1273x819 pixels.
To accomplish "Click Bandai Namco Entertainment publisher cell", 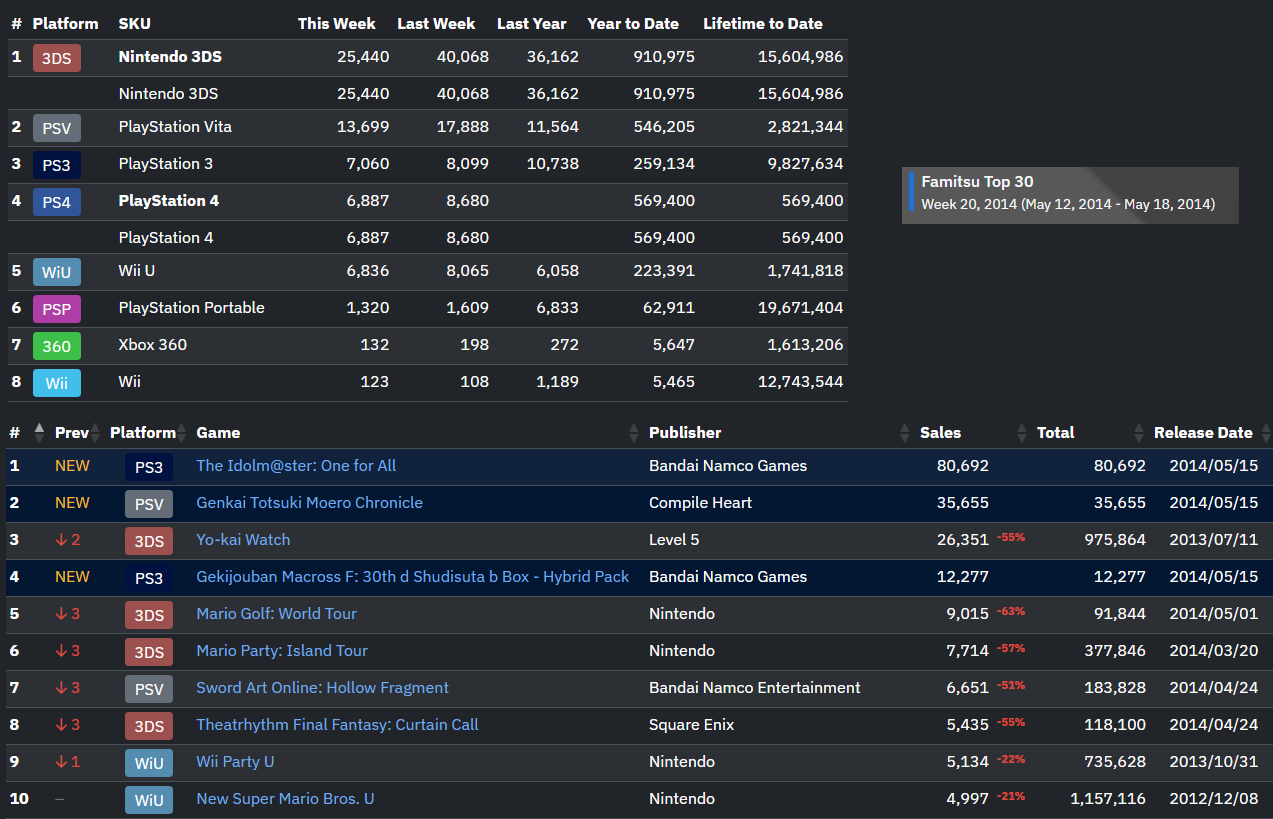I will point(755,688).
